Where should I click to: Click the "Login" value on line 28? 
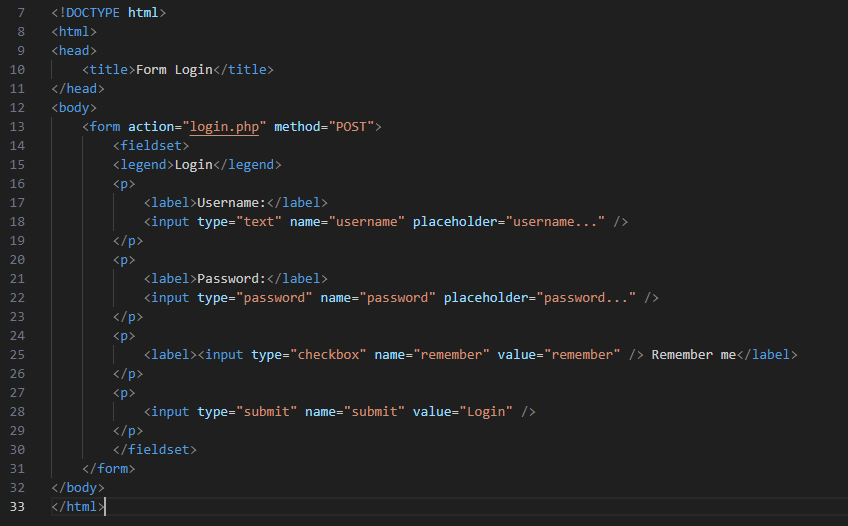click(x=486, y=412)
